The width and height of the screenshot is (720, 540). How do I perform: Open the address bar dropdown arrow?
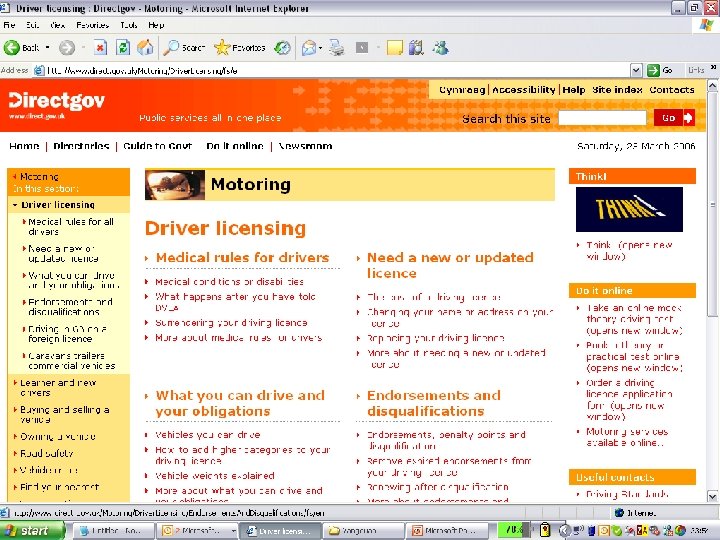pos(636,70)
